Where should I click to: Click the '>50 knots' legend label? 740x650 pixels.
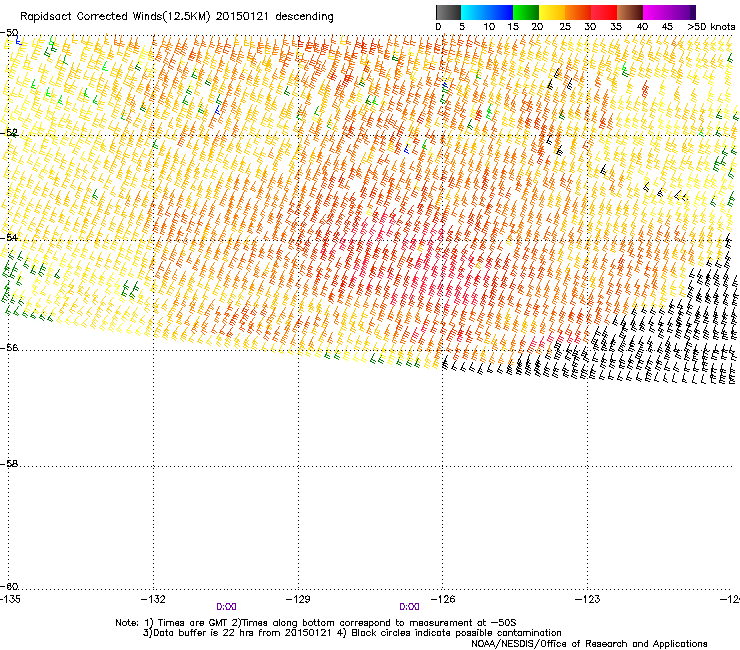click(711, 27)
